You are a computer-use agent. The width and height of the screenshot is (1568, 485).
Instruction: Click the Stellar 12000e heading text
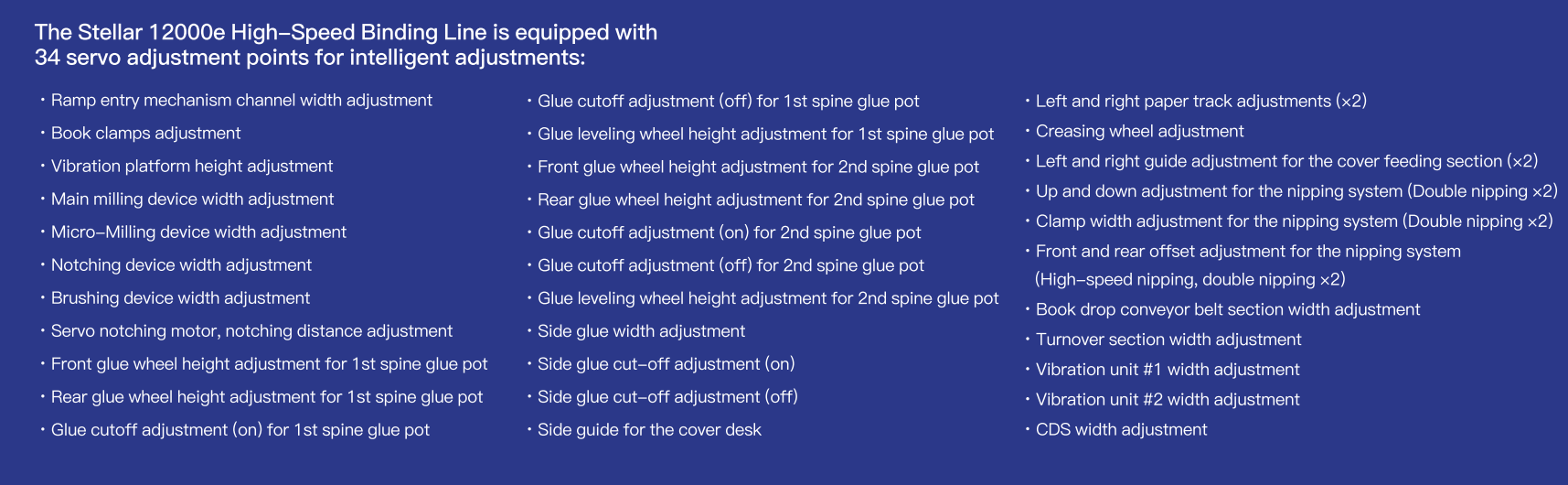(x=346, y=45)
